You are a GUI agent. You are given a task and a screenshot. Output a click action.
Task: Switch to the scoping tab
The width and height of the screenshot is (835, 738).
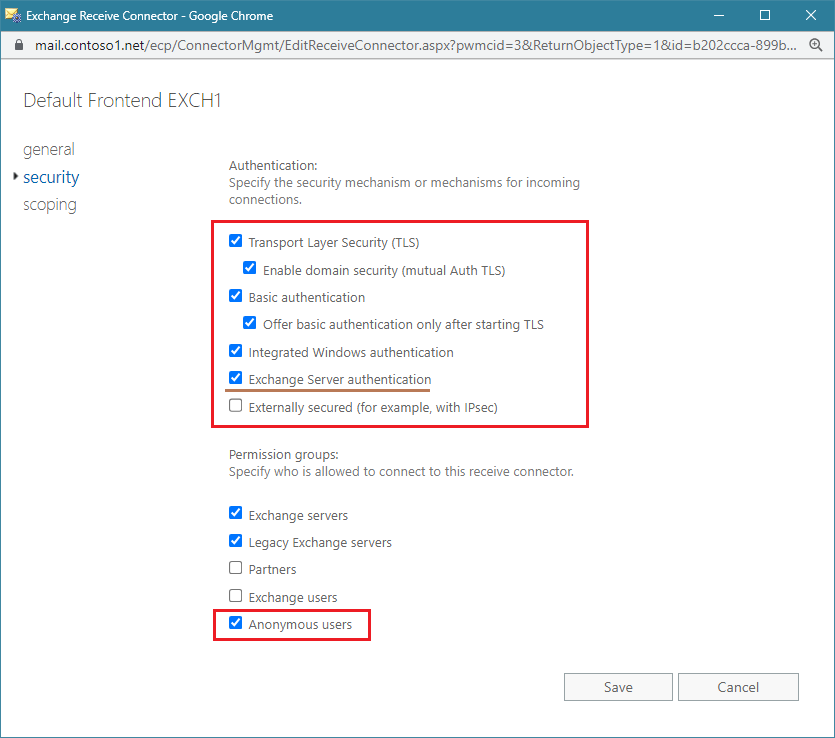(x=50, y=205)
